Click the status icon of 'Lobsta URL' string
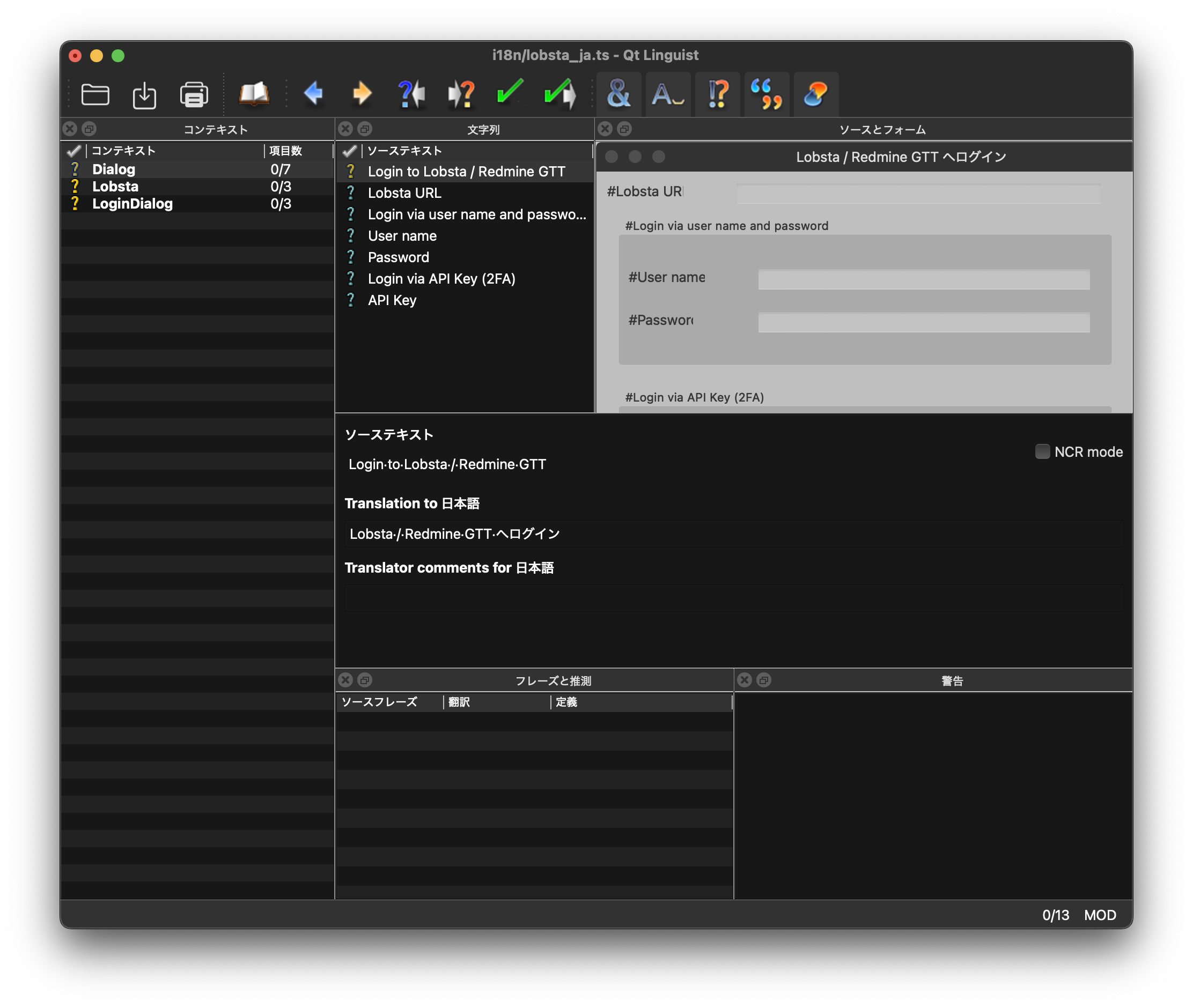 click(351, 193)
